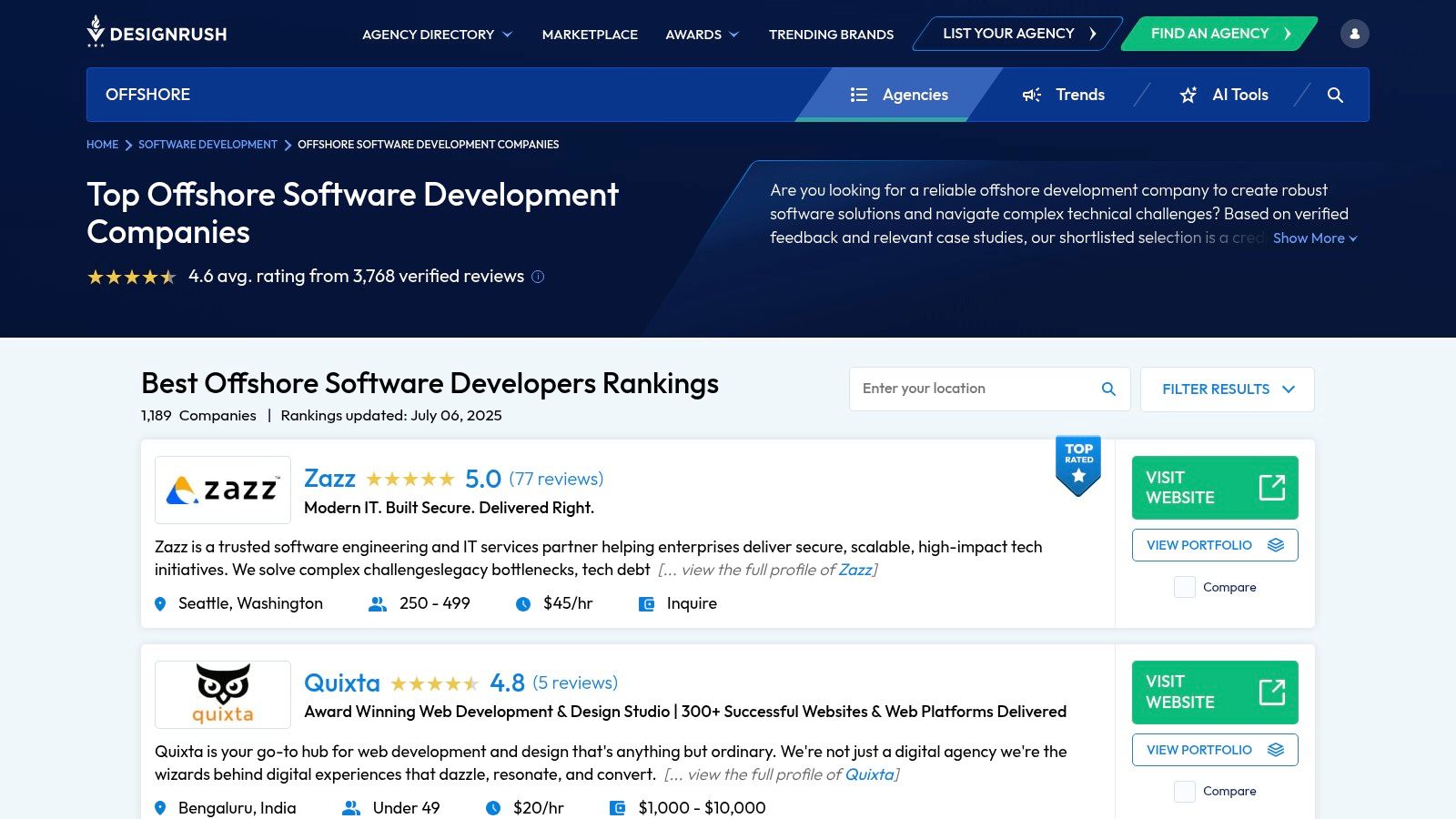Click the DesignRush logo
The height and width of the screenshot is (819, 1456).
point(157,33)
